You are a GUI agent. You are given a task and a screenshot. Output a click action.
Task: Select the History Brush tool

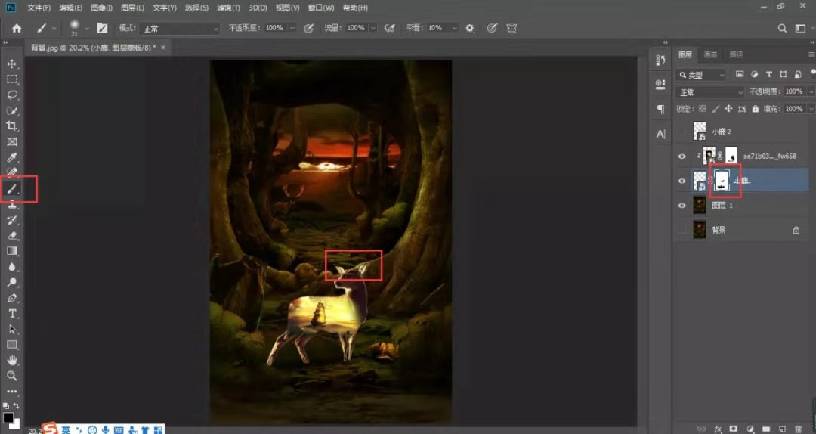coord(12,220)
